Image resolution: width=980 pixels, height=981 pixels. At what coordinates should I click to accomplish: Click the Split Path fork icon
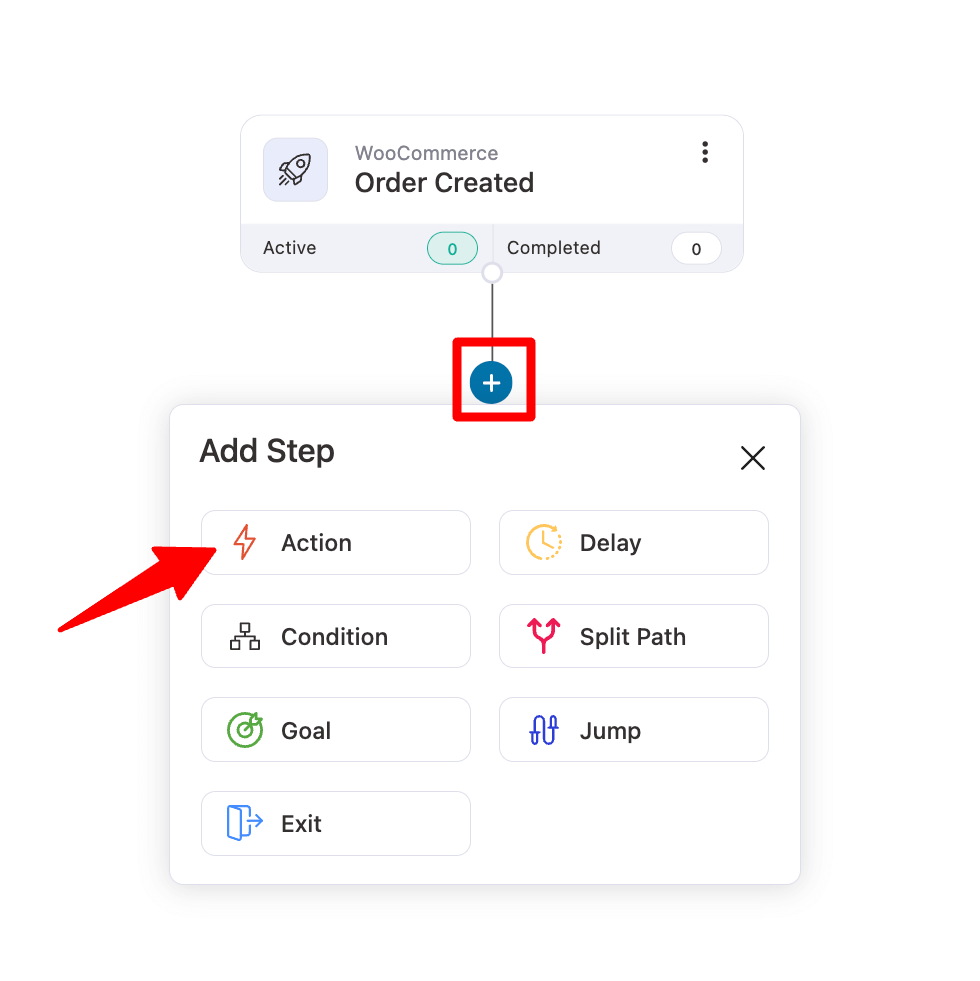pyautogui.click(x=543, y=636)
